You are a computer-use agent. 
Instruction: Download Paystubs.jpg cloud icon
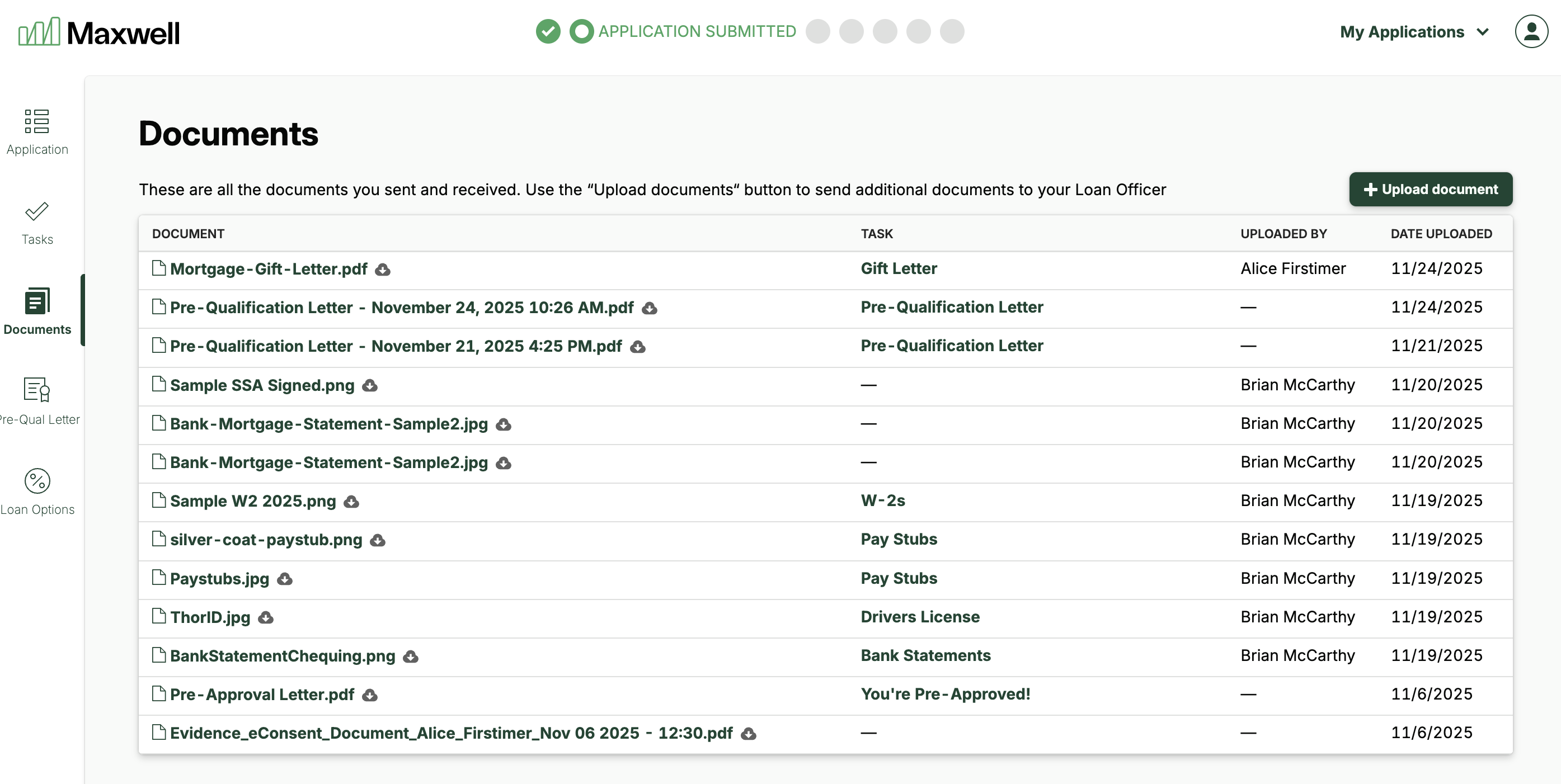[285, 579]
